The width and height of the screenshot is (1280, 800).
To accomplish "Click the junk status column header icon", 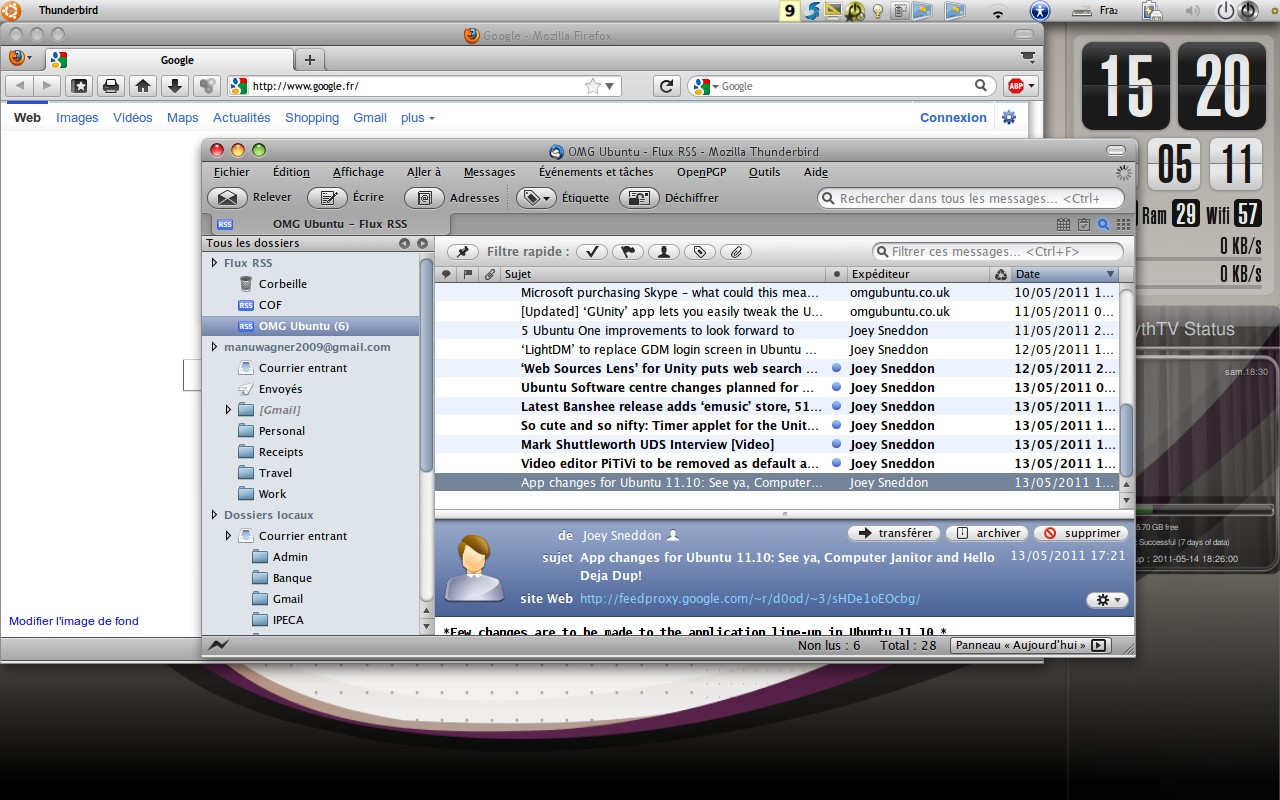I will 1001,274.
